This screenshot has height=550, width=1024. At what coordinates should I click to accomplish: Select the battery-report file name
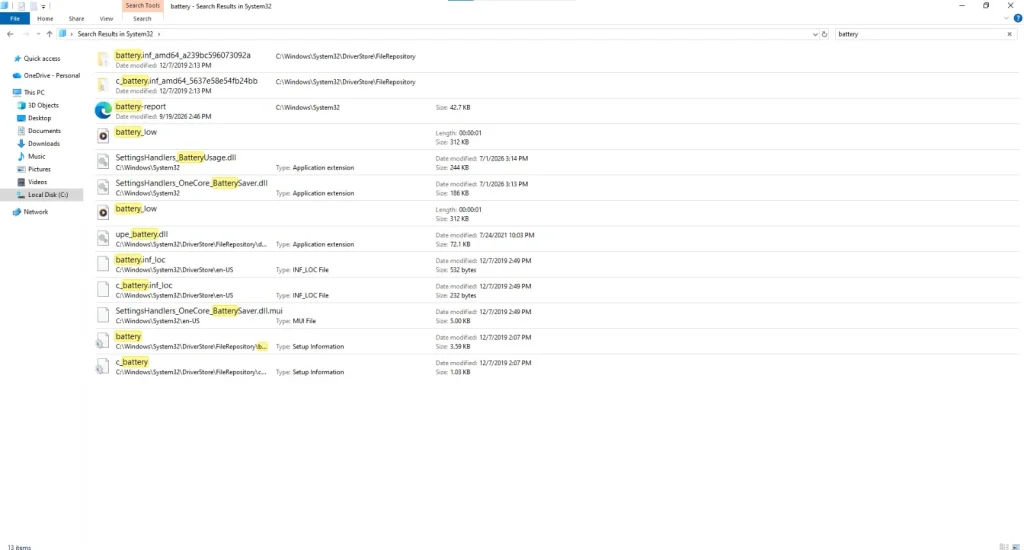coord(140,106)
